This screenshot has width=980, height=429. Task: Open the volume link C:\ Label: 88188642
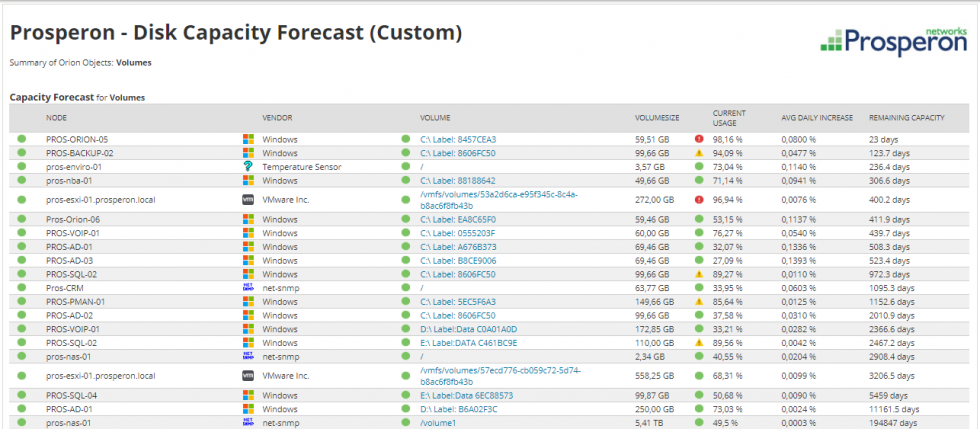458,181
